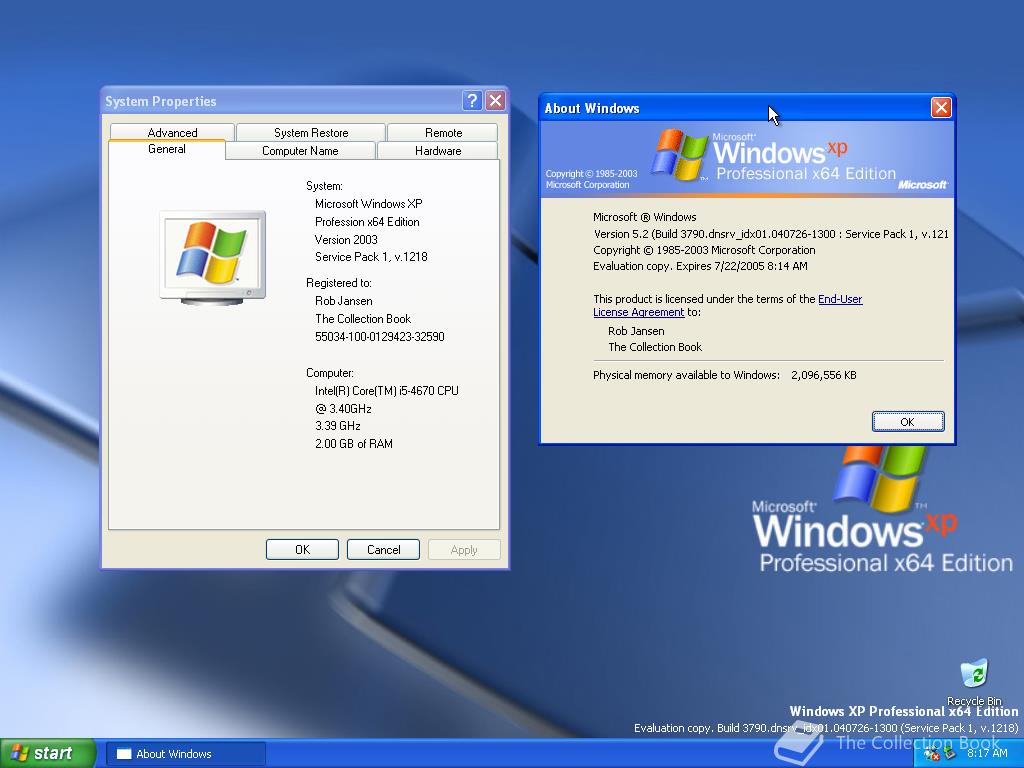Click the Windows monitor logo in System Properties
Image resolution: width=1024 pixels, height=768 pixels.
[x=213, y=258]
